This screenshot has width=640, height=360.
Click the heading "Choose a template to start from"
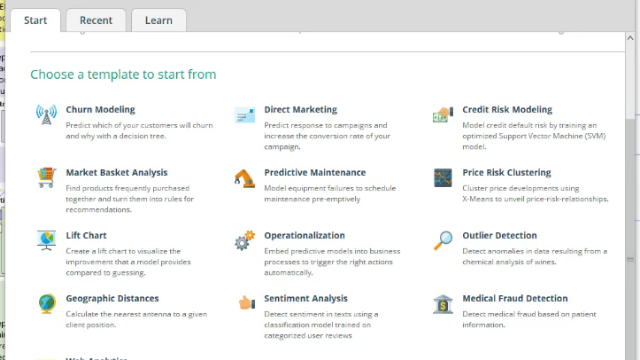pyautogui.click(x=123, y=74)
